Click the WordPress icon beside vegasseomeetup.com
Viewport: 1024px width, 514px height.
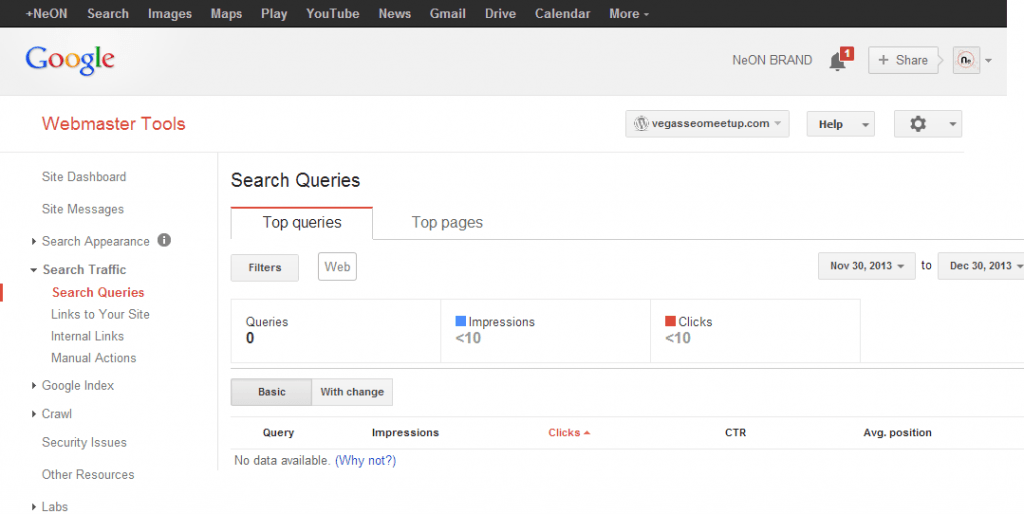(641, 123)
